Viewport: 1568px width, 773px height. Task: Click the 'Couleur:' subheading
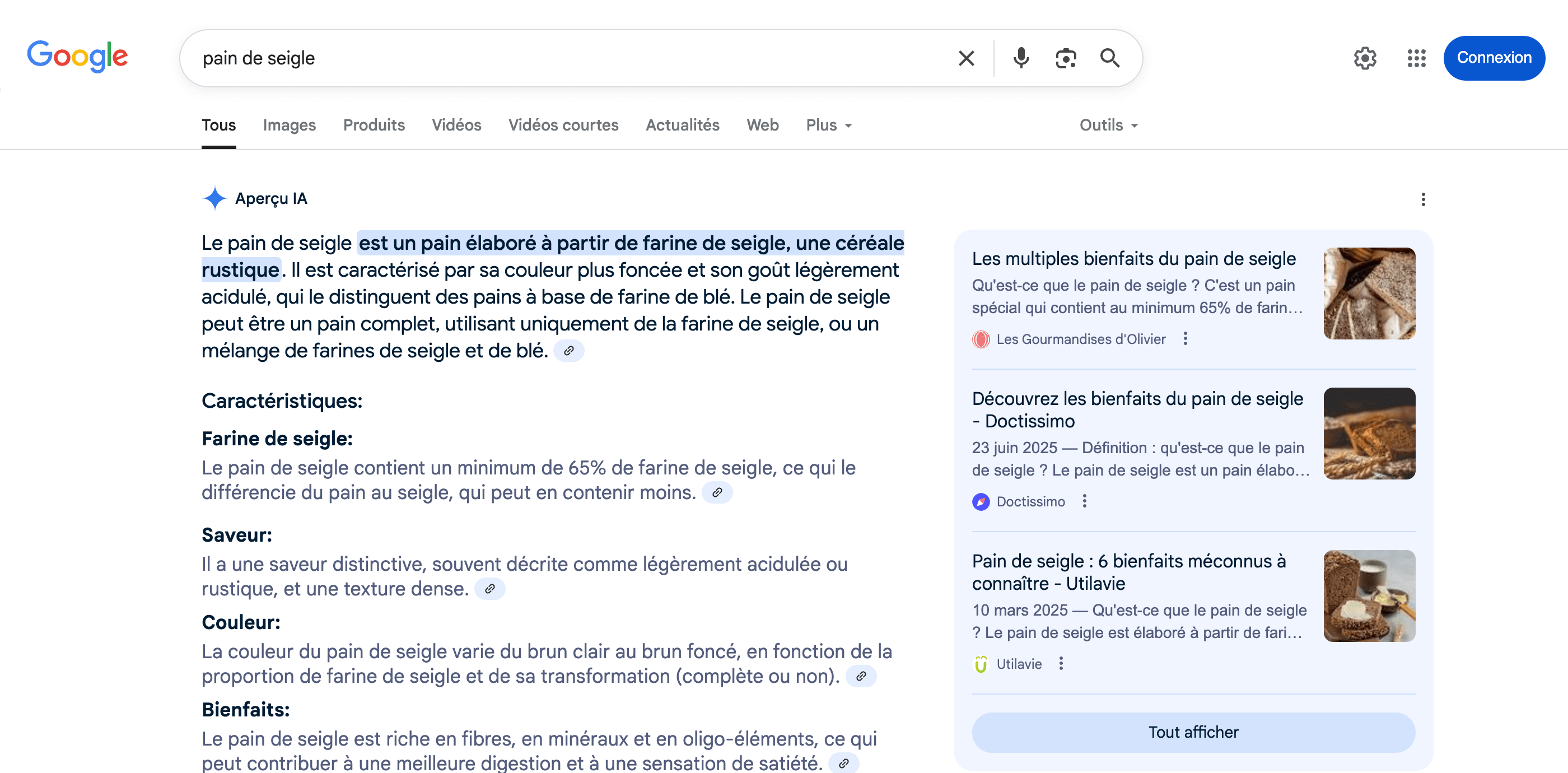241,623
